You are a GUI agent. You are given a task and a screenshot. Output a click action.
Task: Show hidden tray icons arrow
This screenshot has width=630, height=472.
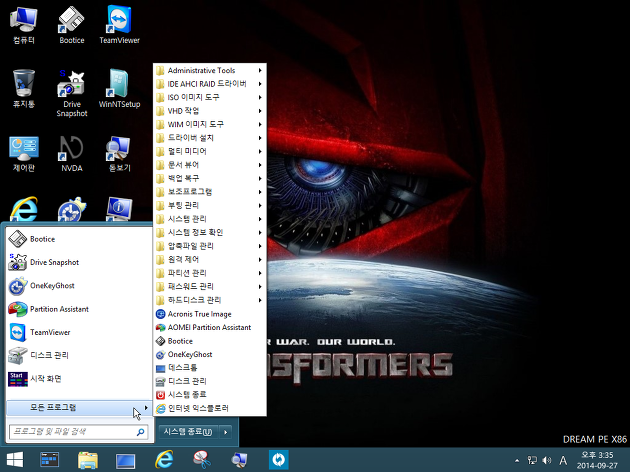pyautogui.click(x=517, y=461)
